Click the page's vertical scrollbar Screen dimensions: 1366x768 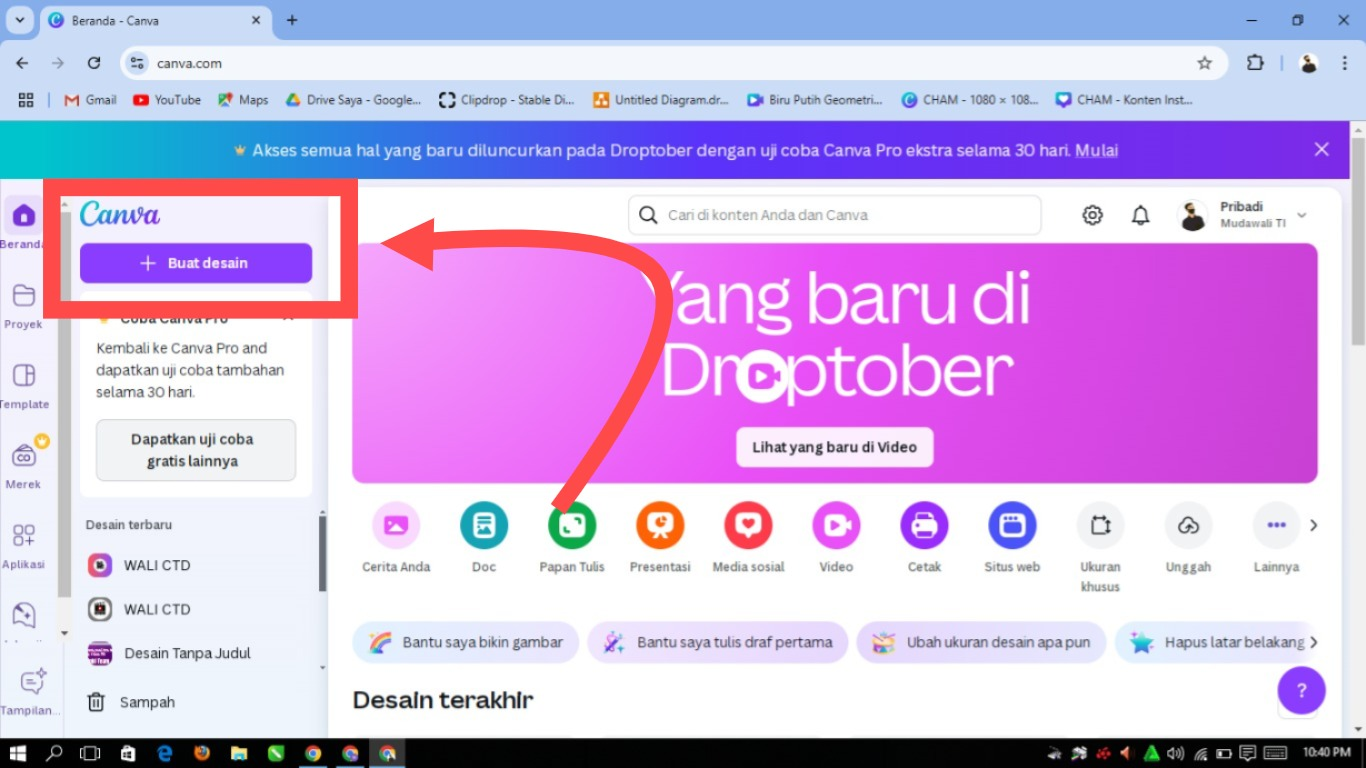click(x=1358, y=240)
